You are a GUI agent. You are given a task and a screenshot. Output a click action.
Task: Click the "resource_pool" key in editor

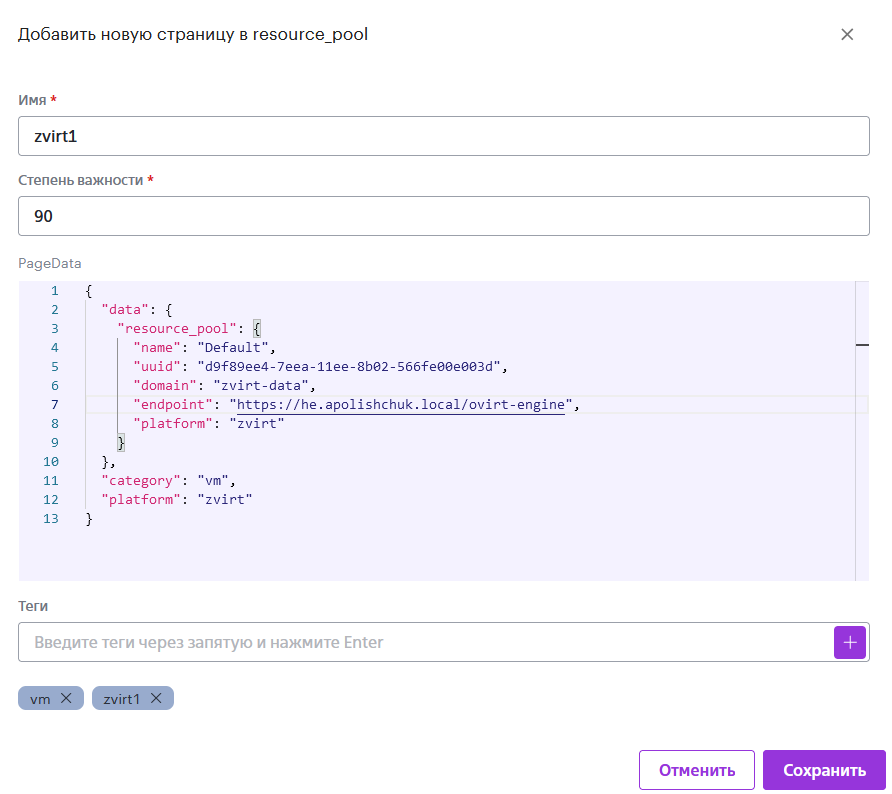click(x=176, y=329)
